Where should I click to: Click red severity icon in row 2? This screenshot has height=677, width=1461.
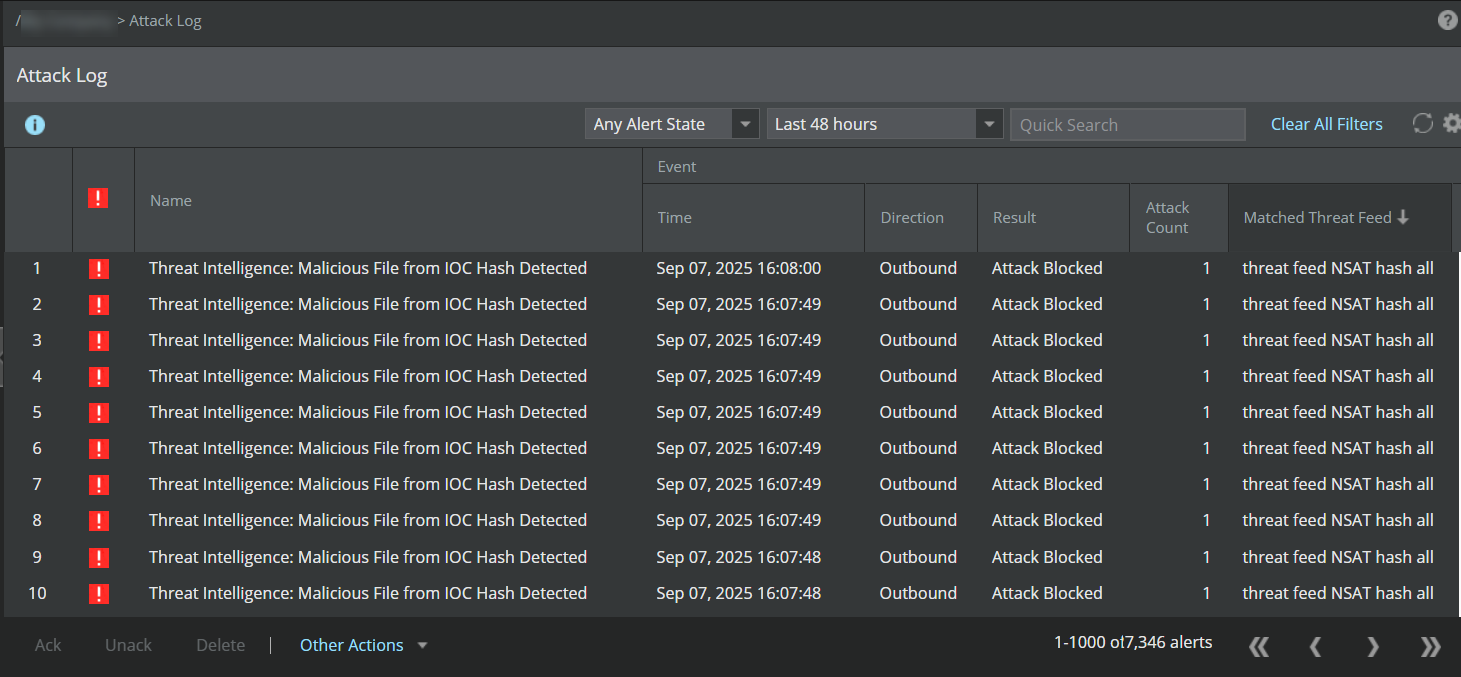tap(98, 304)
